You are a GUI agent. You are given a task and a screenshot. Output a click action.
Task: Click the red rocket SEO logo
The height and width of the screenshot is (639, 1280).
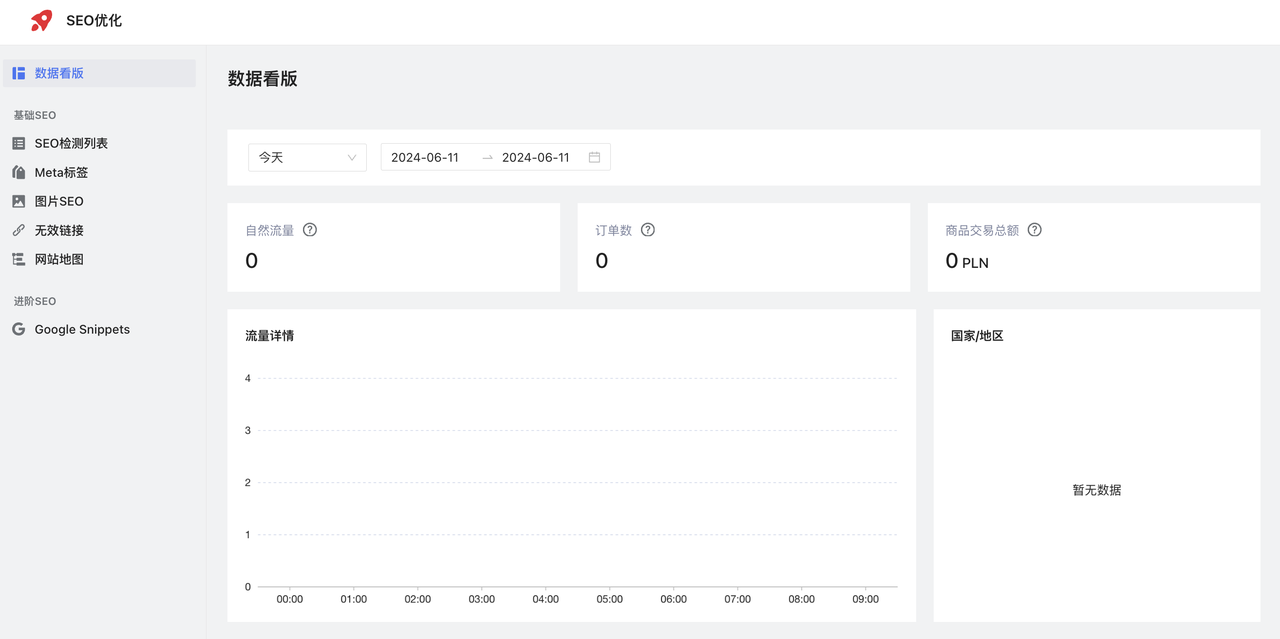point(41,20)
